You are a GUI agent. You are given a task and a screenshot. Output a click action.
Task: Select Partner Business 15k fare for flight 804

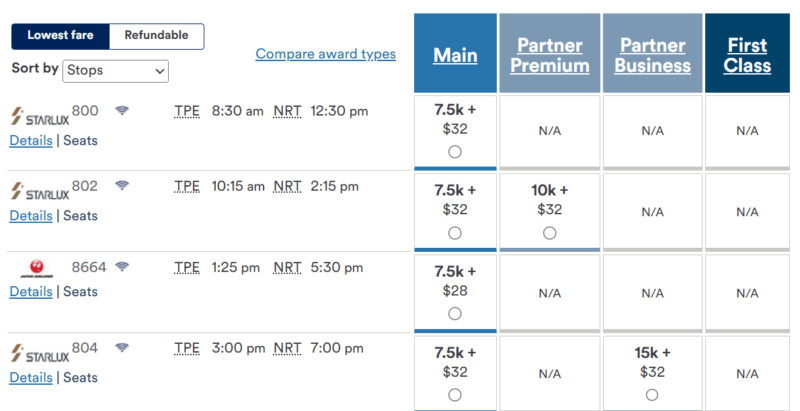click(652, 395)
